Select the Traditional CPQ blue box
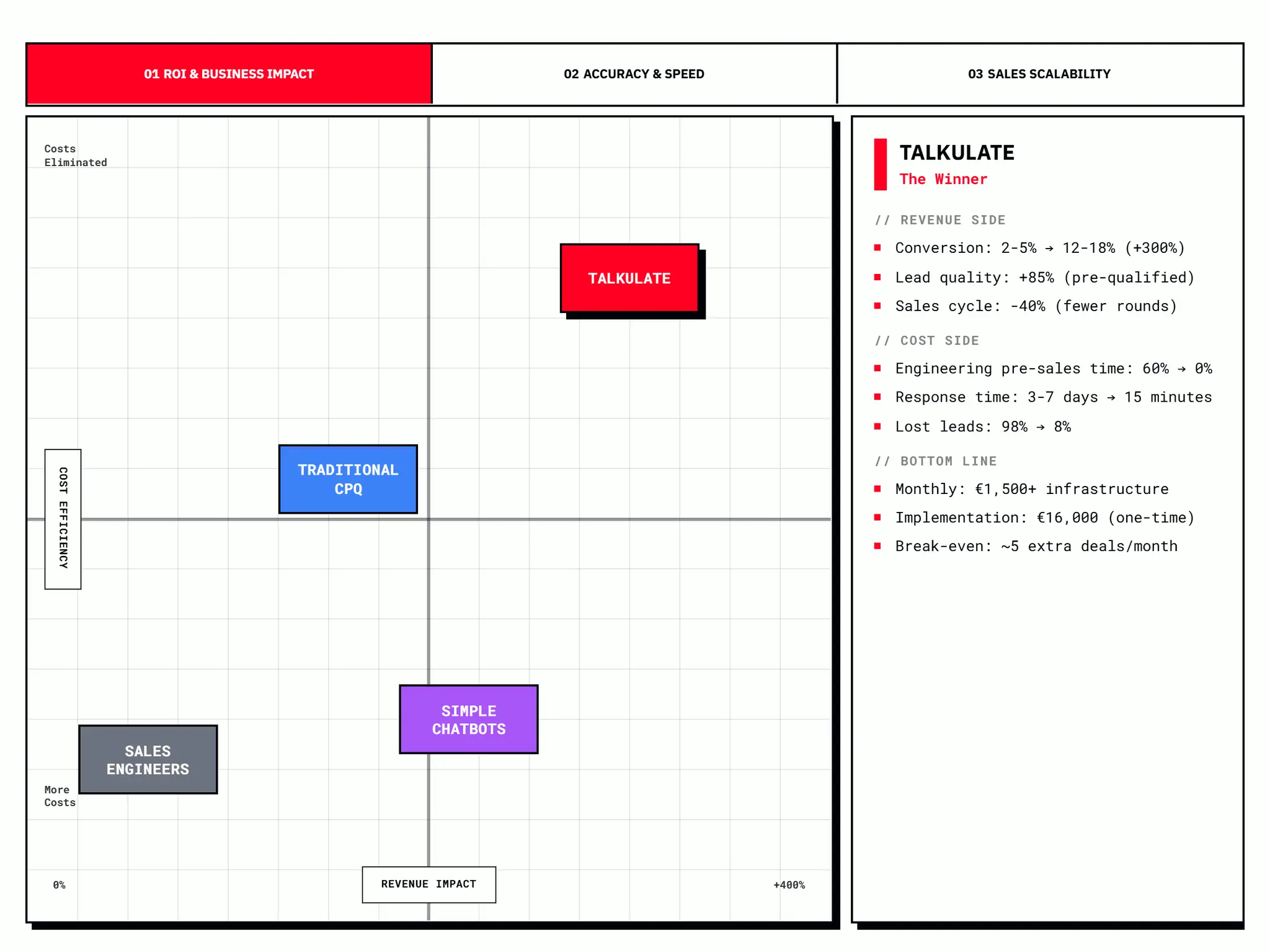This screenshot has height=952, width=1270. 348,479
